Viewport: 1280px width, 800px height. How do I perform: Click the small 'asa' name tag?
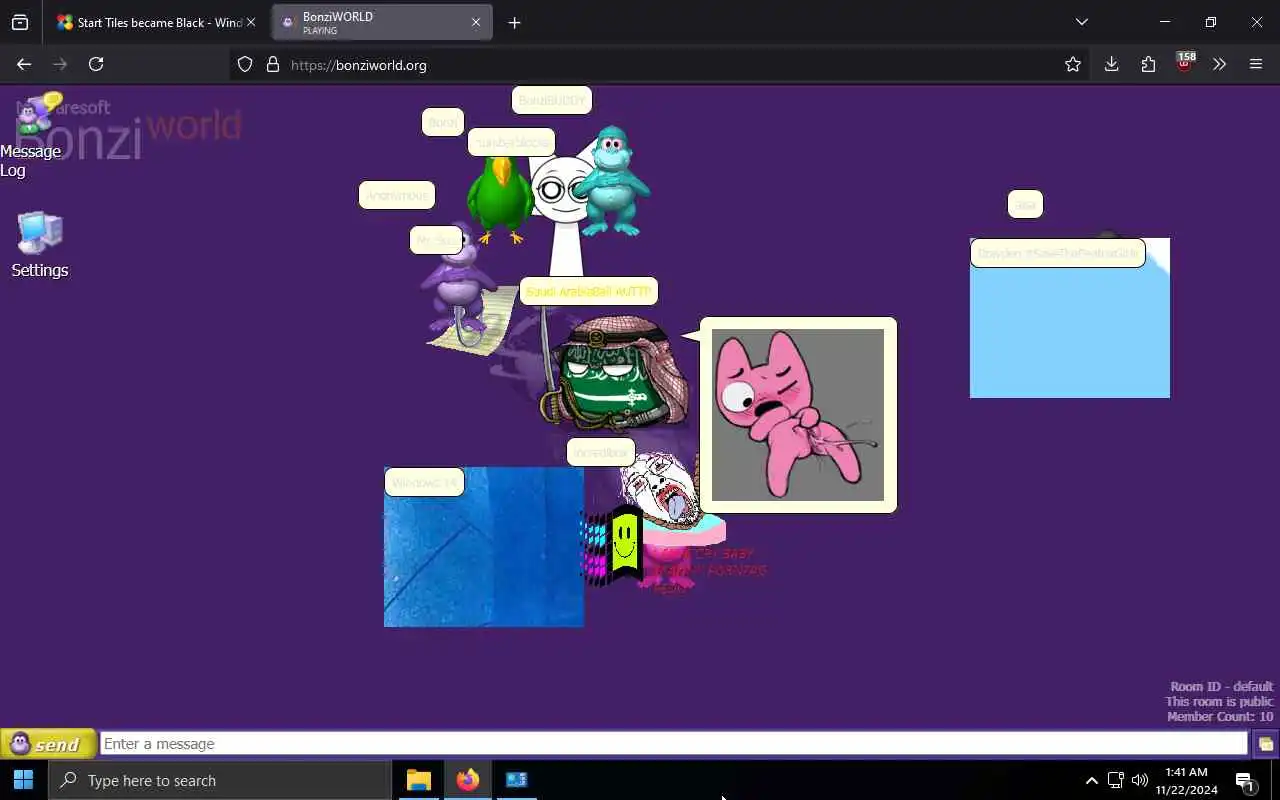coord(1025,204)
